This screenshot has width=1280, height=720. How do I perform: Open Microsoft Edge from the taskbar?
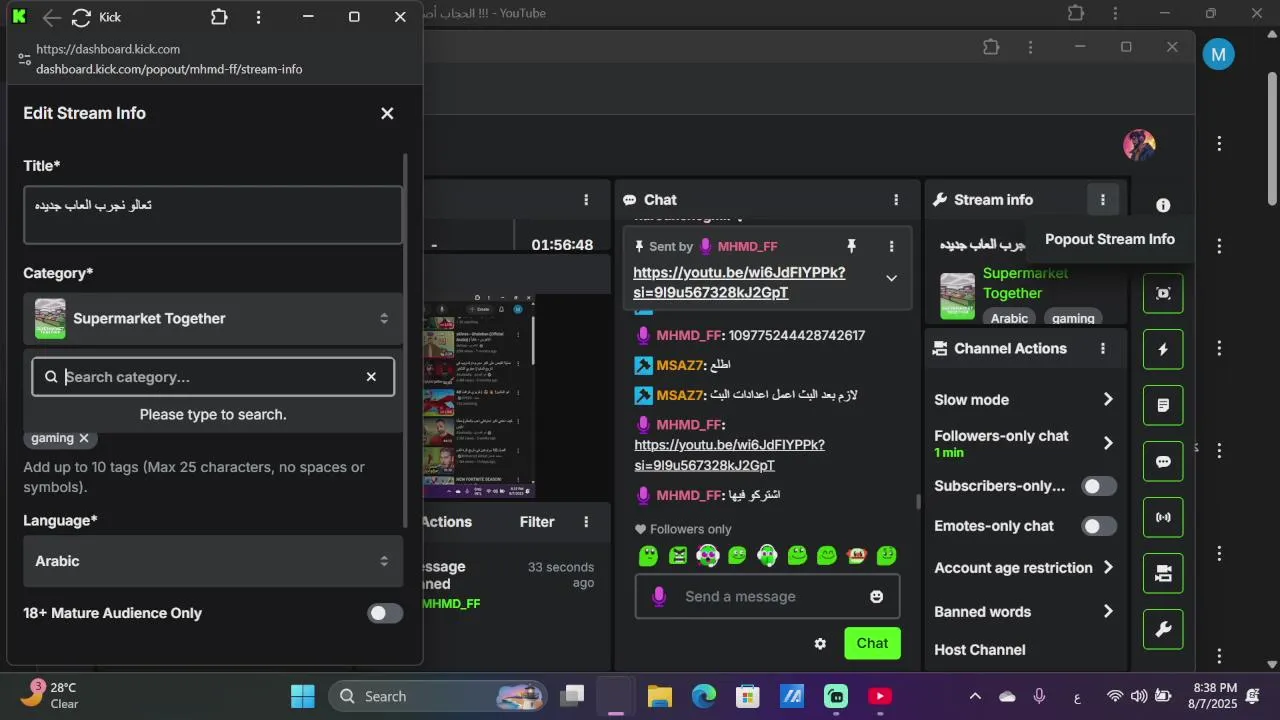[704, 696]
